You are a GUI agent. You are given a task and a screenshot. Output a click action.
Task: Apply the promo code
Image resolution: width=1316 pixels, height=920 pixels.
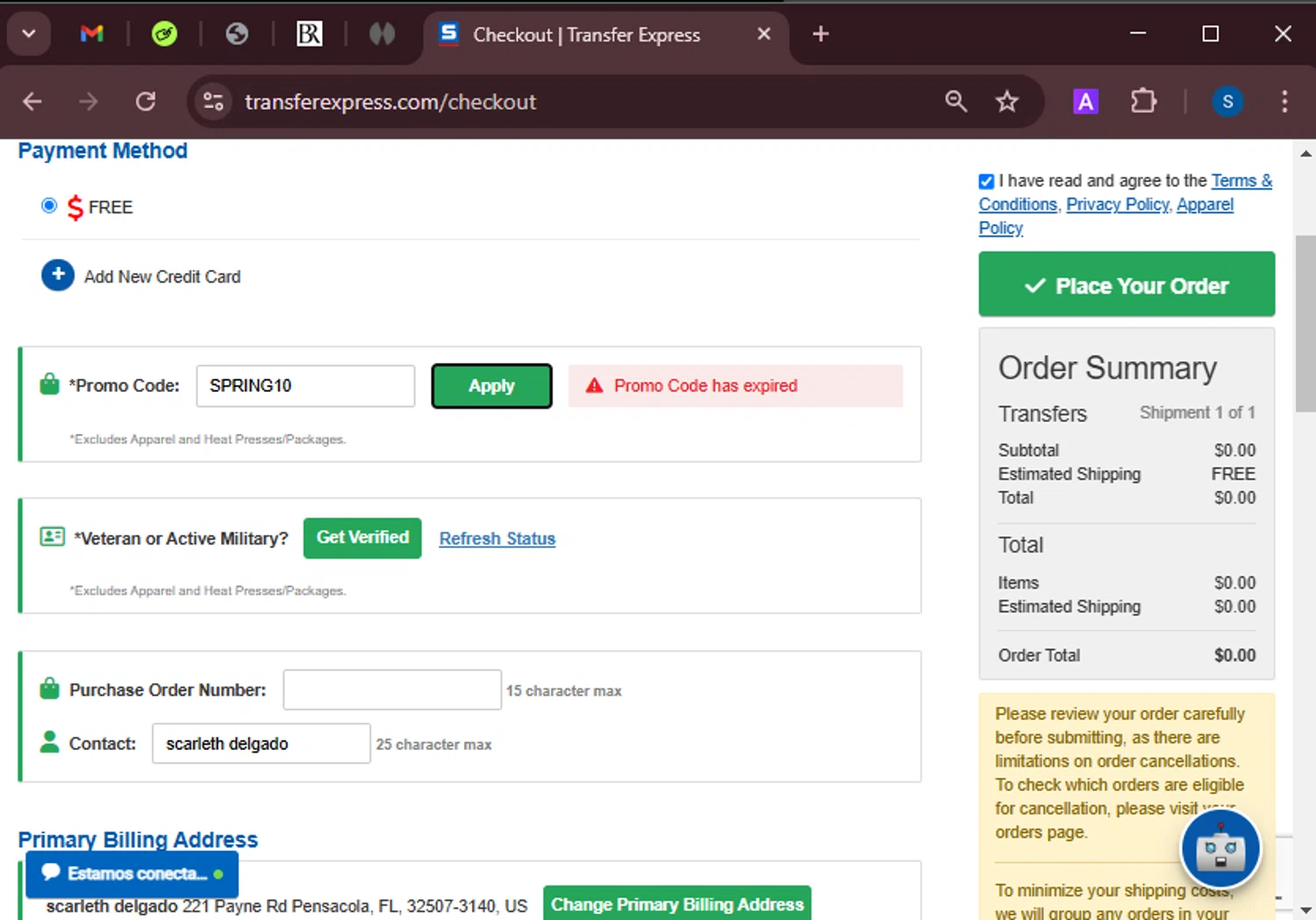[x=491, y=386]
